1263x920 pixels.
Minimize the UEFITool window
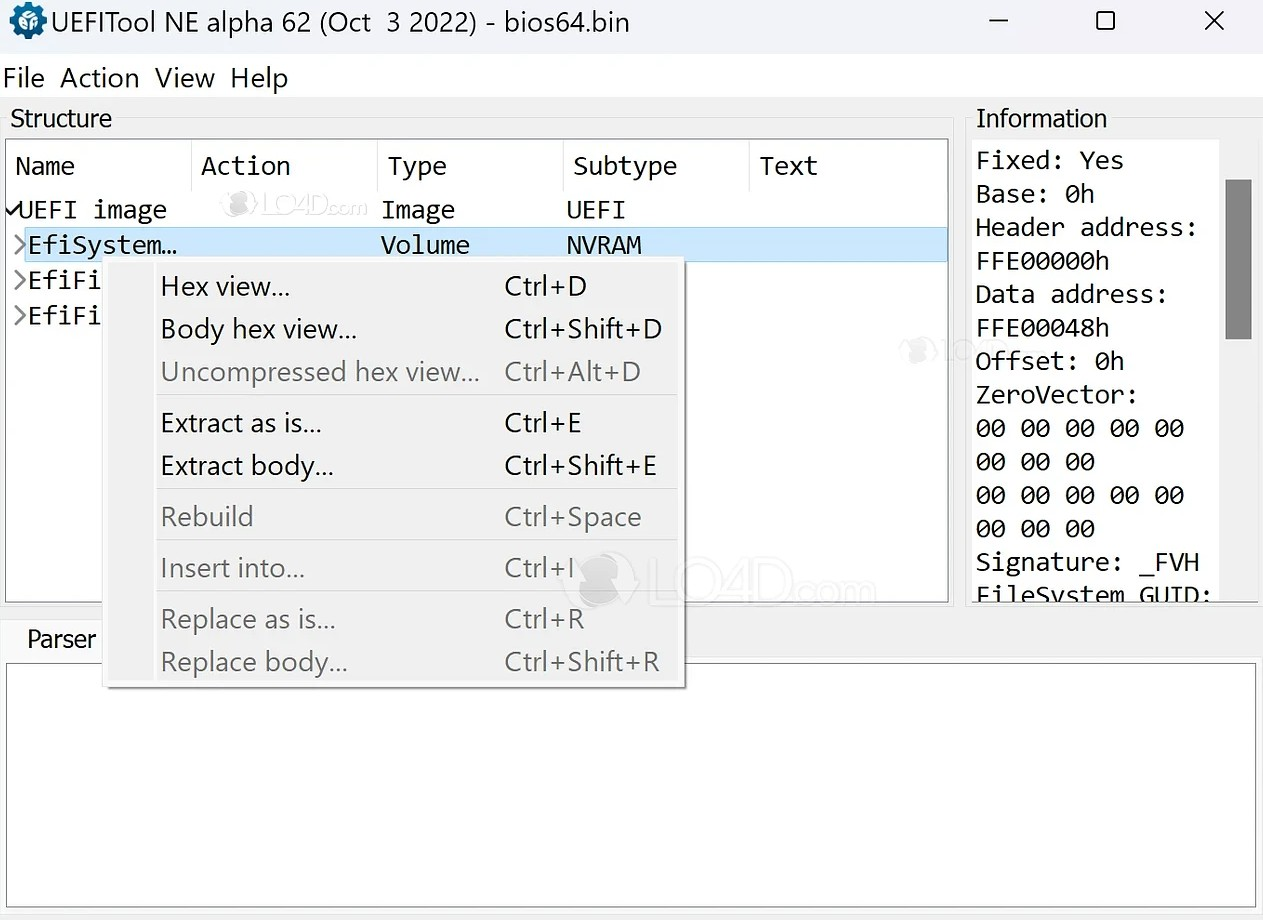pos(997,21)
